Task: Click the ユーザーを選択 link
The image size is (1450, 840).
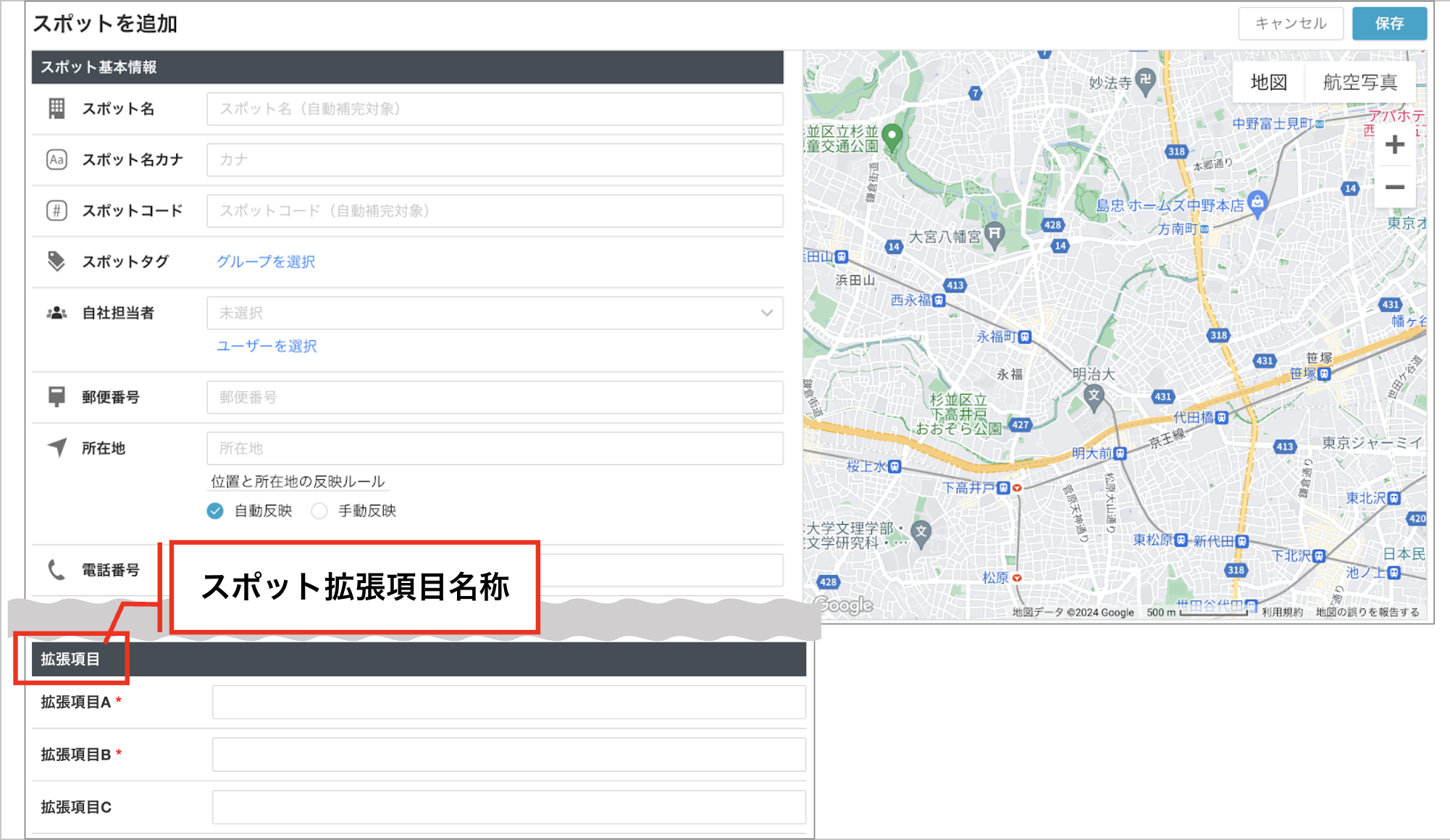Action: coord(267,346)
